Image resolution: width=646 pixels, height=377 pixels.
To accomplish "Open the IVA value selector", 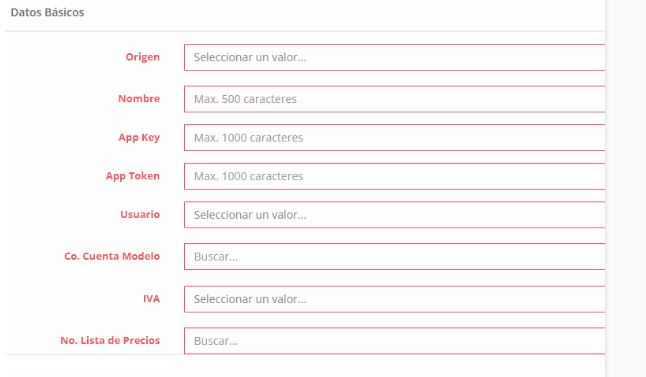I will pos(394,299).
